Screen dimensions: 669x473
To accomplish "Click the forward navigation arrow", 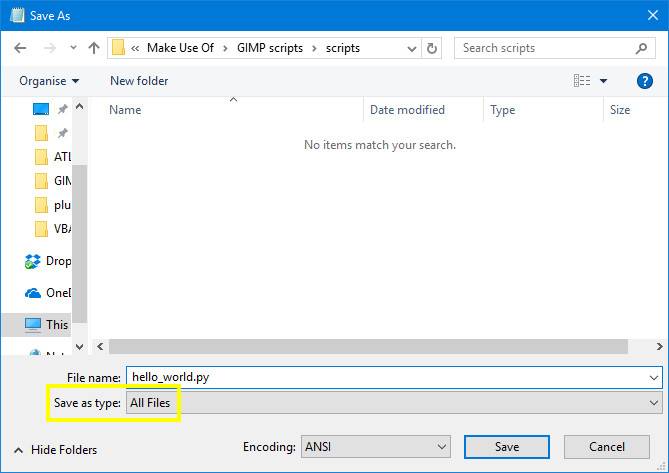I will [50, 48].
